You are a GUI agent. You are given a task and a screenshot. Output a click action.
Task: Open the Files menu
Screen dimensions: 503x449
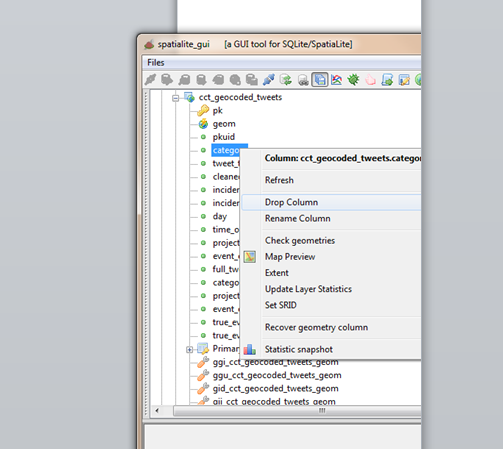pyautogui.click(x=156, y=63)
